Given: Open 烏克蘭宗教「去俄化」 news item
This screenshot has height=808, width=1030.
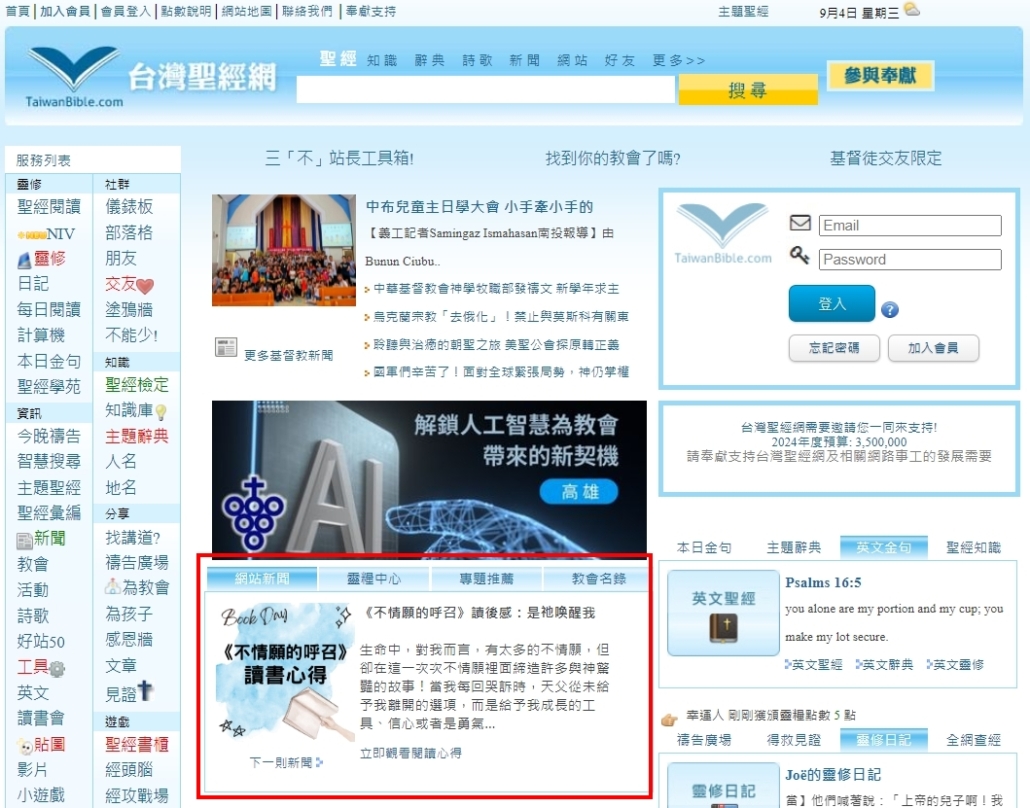Looking at the screenshot, I should coord(501,317).
